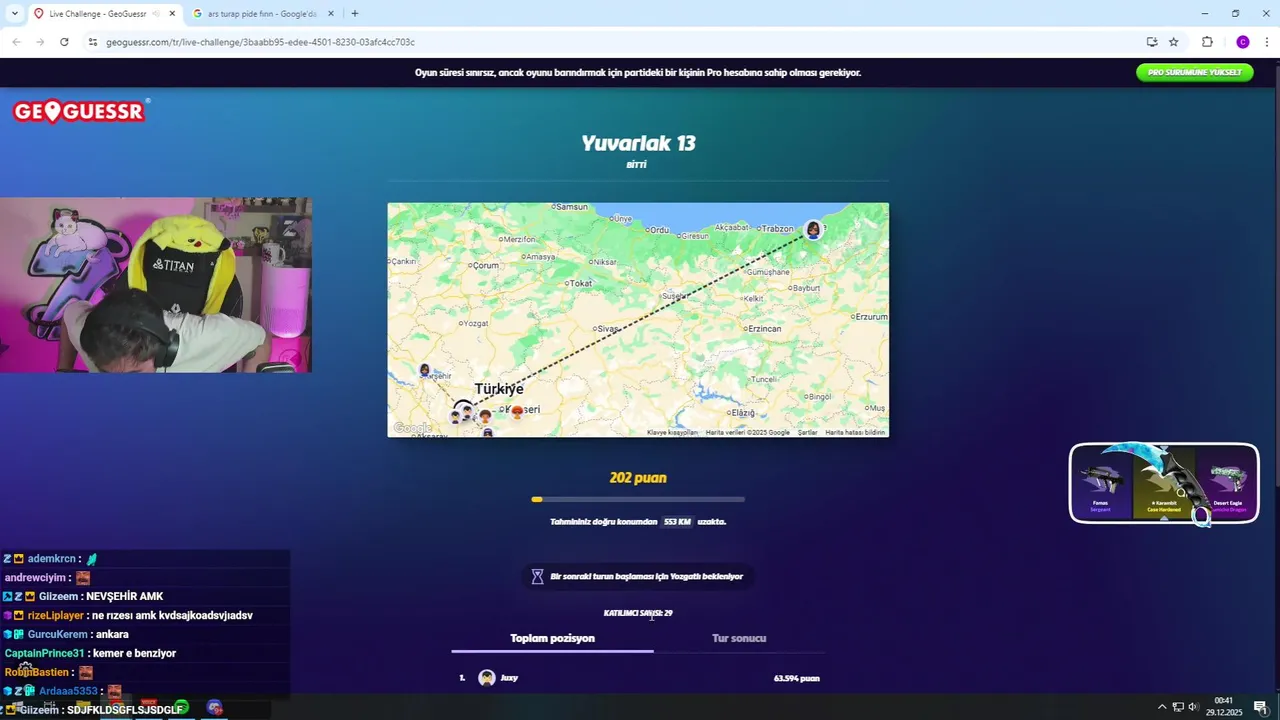Go back to the previous page
This screenshot has width=1280, height=720.
click(x=16, y=42)
